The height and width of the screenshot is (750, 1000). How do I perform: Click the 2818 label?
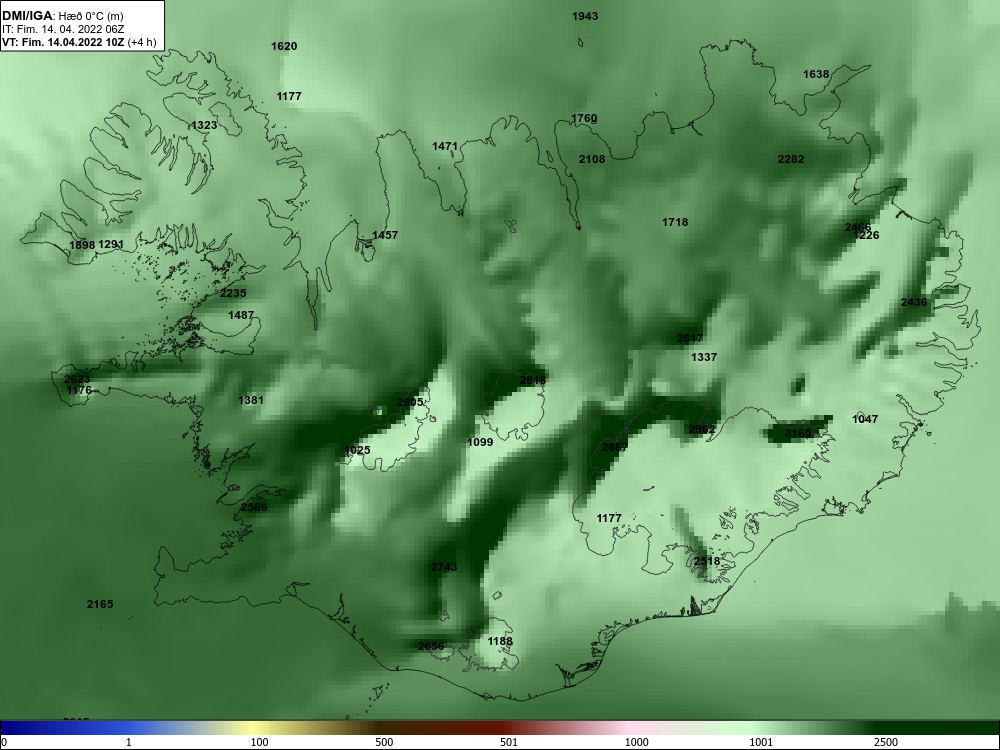click(x=533, y=380)
